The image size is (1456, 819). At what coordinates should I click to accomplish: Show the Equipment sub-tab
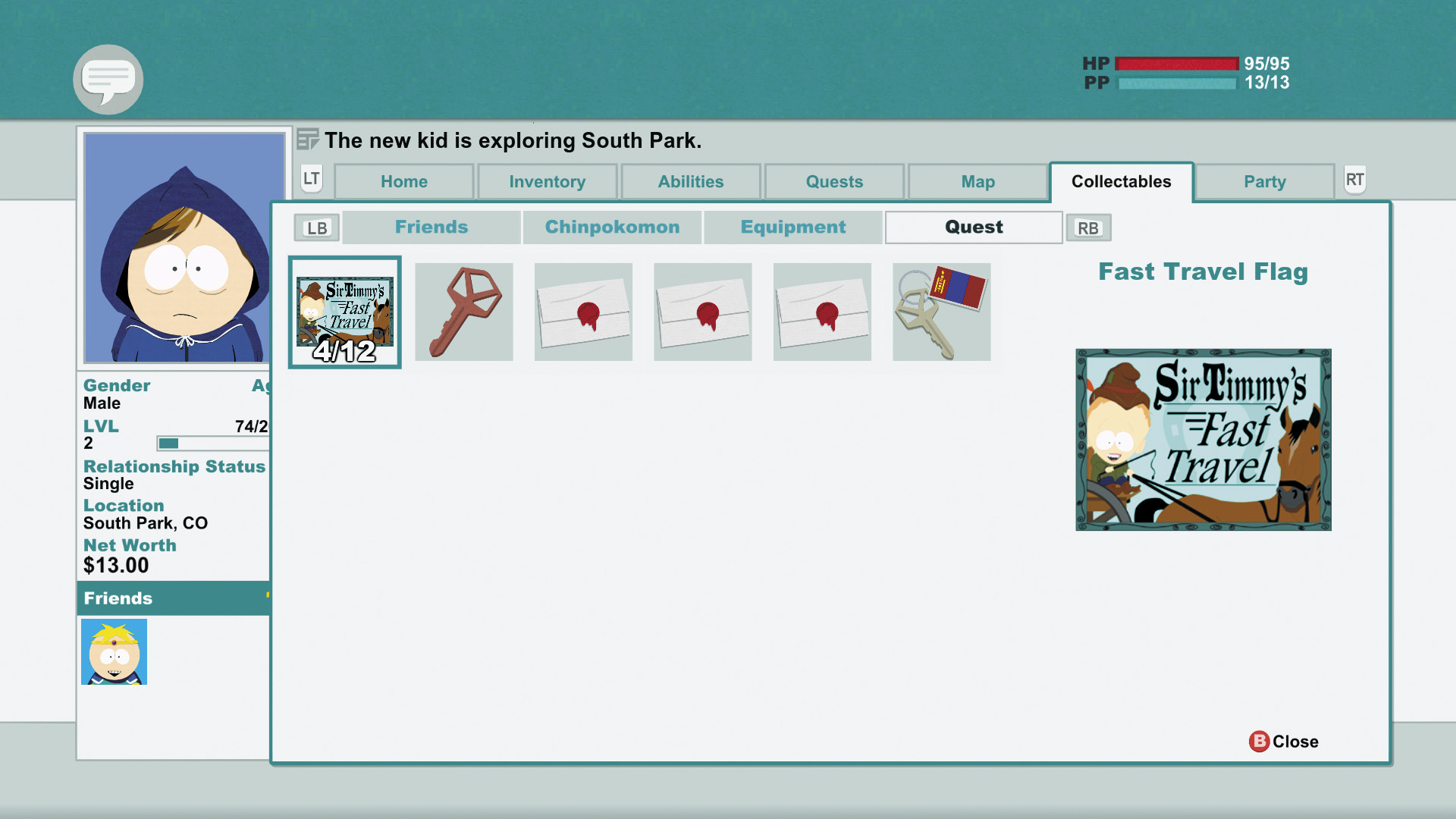pyautogui.click(x=793, y=227)
